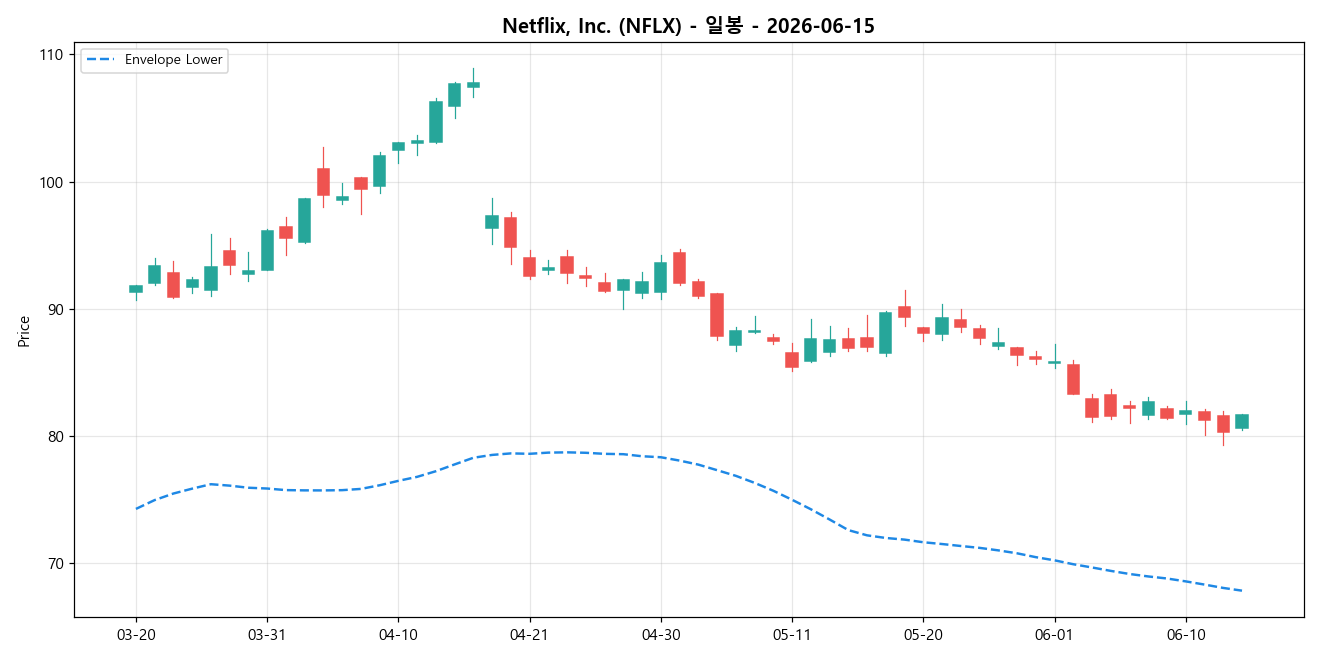This screenshot has width=1320, height=660.
Task: Click the Envelope Lower legend label
Action: tap(174, 60)
